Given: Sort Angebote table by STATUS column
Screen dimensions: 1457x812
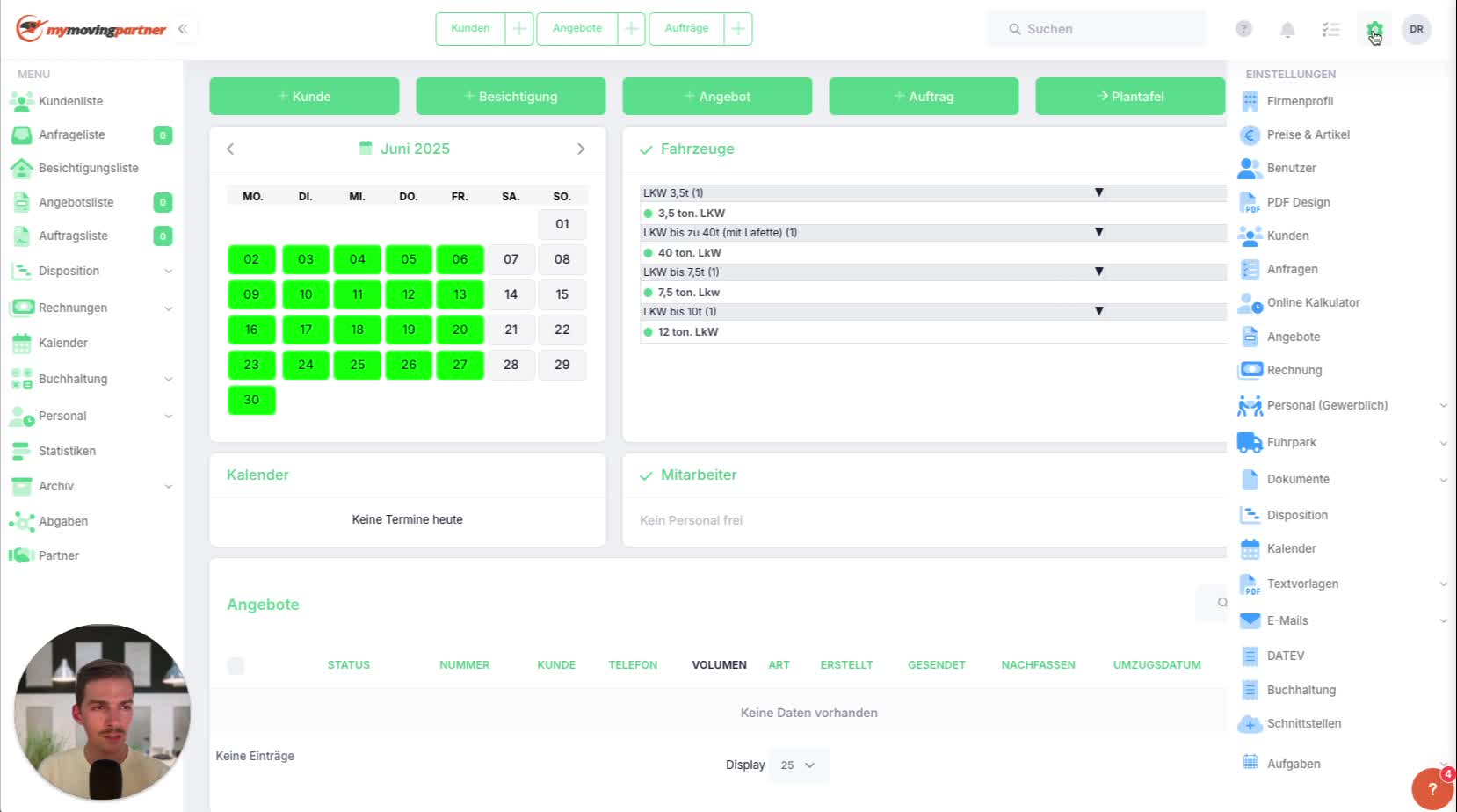Looking at the screenshot, I should point(349,665).
